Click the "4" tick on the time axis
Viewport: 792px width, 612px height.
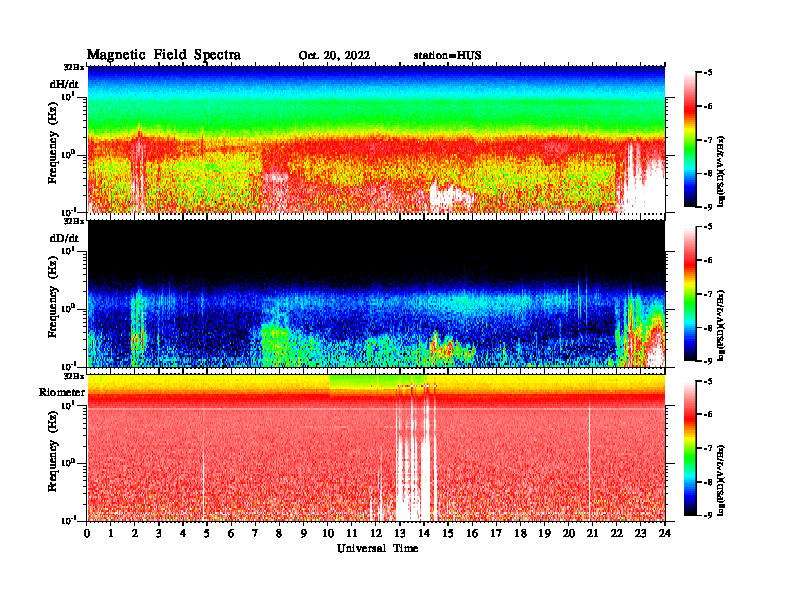tap(183, 533)
